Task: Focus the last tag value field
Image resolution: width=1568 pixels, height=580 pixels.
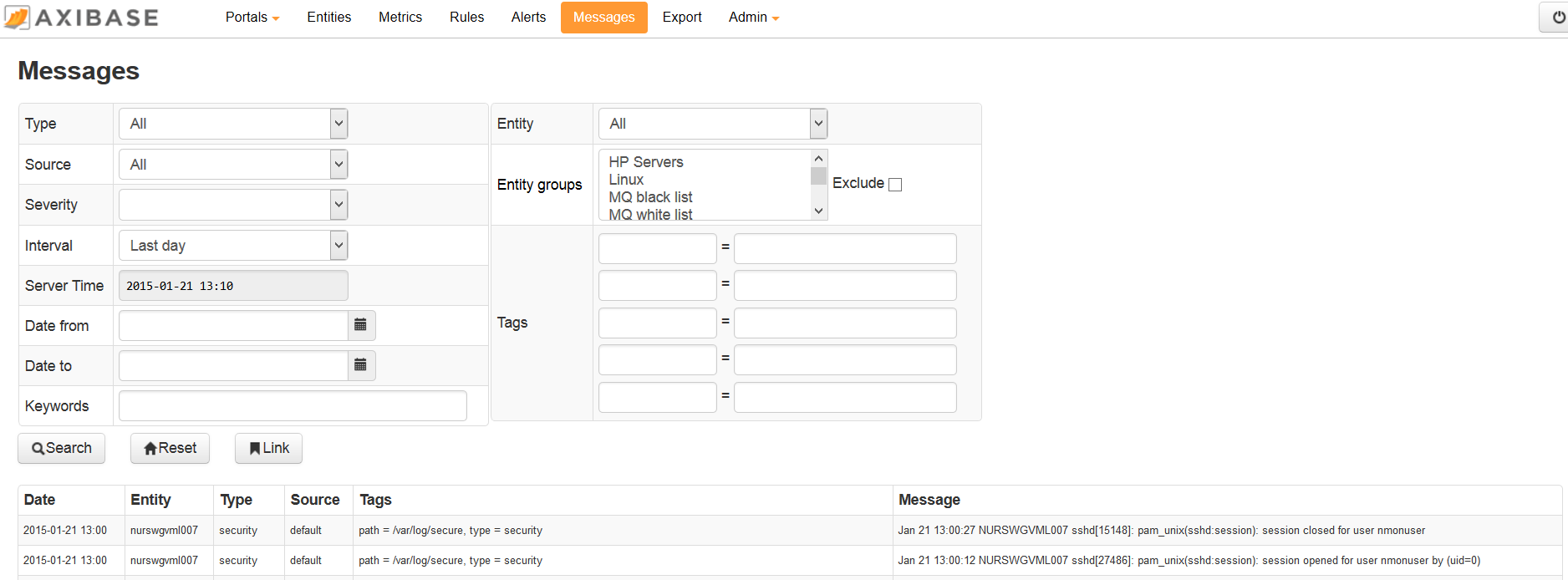Action: (845, 397)
